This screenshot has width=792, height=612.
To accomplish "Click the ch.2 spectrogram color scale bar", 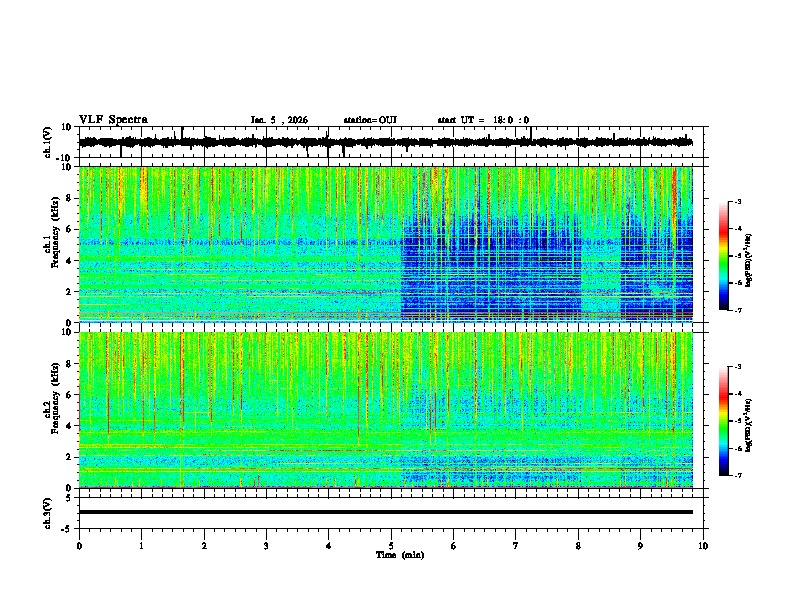I will [724, 421].
